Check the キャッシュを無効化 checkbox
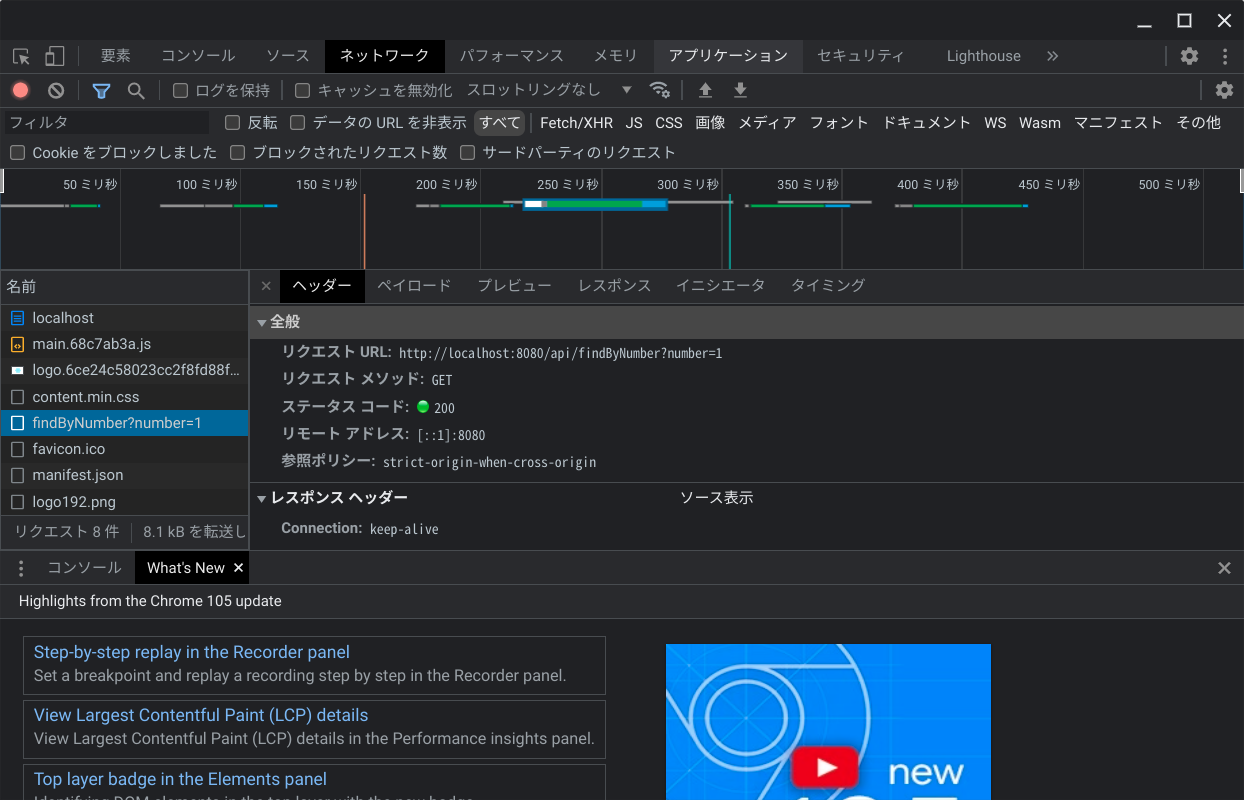 [x=303, y=90]
